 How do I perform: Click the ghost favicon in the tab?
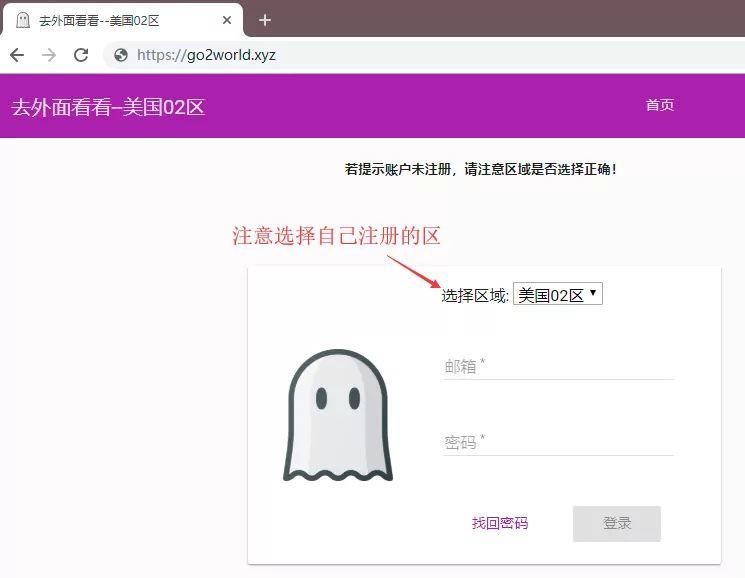click(22, 20)
